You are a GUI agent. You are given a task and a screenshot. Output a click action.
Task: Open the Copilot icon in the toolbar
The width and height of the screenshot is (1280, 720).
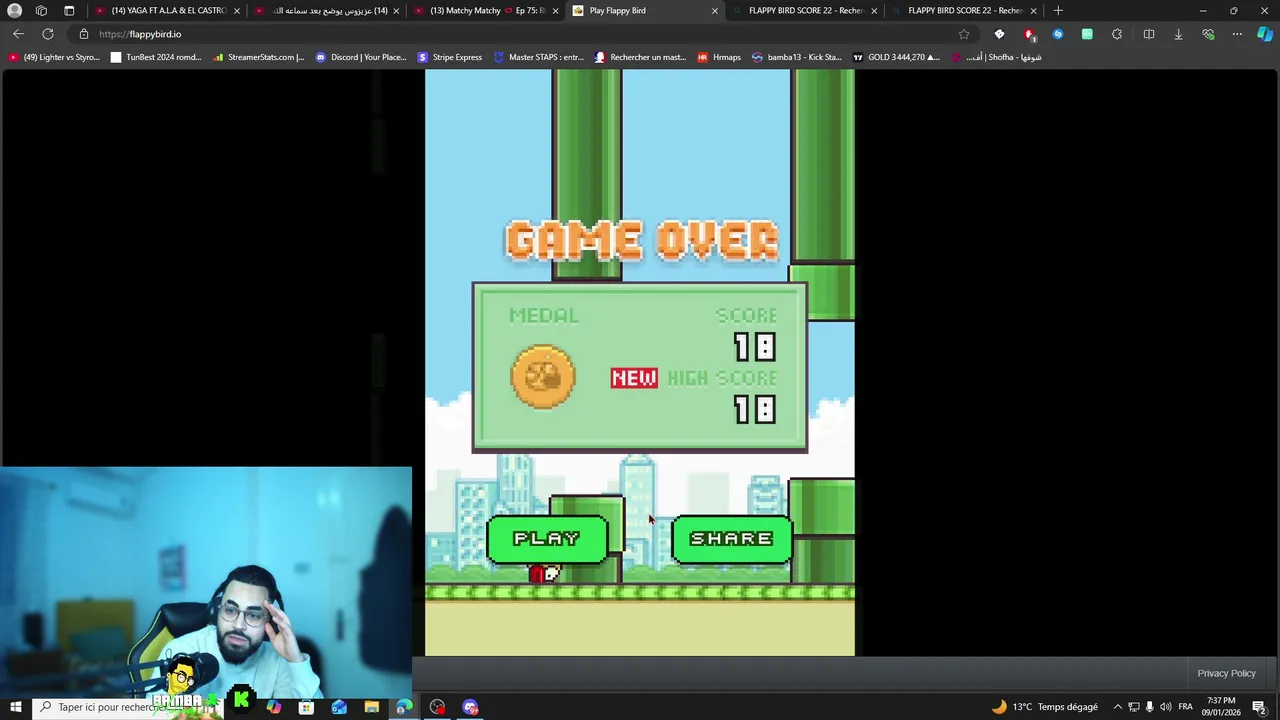1265,34
